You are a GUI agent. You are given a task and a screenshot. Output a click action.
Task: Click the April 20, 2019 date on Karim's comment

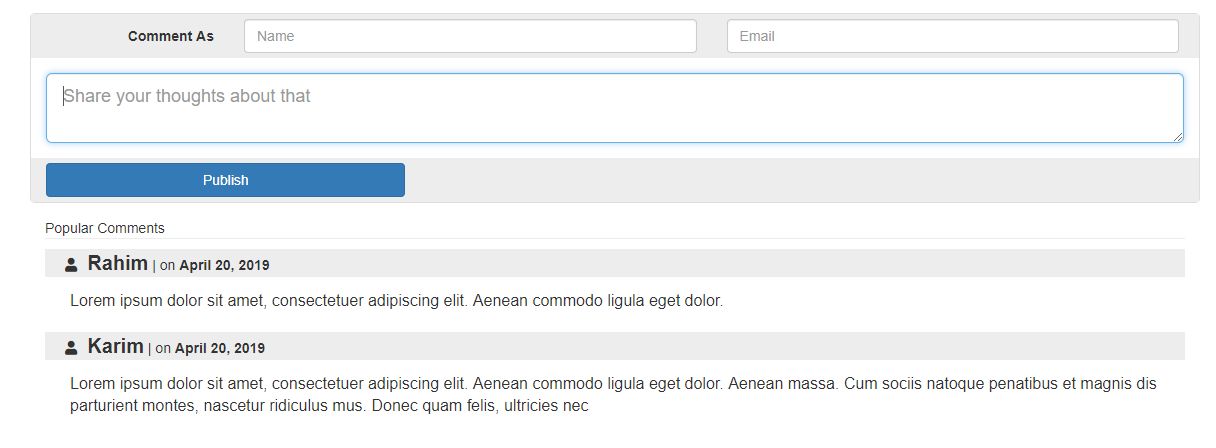pos(220,349)
